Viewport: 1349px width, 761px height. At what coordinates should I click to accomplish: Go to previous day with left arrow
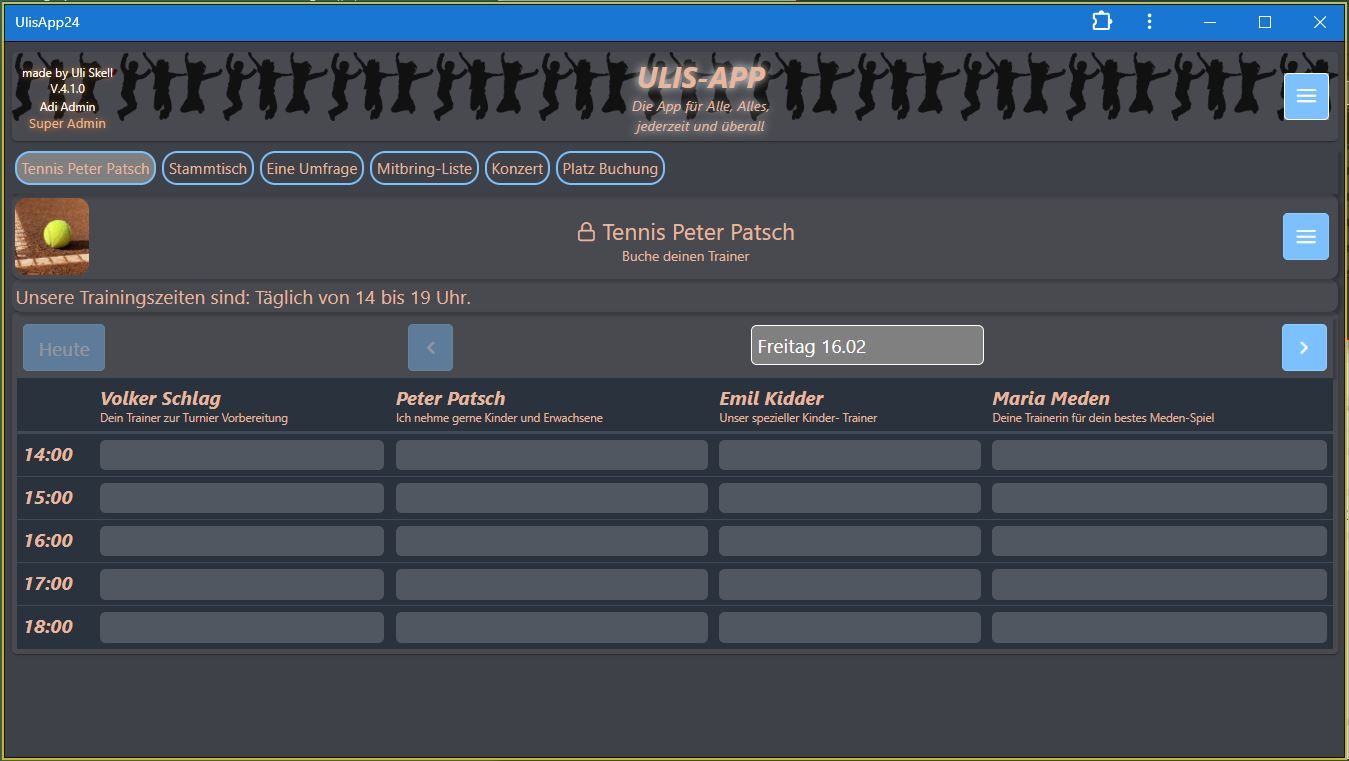point(430,347)
